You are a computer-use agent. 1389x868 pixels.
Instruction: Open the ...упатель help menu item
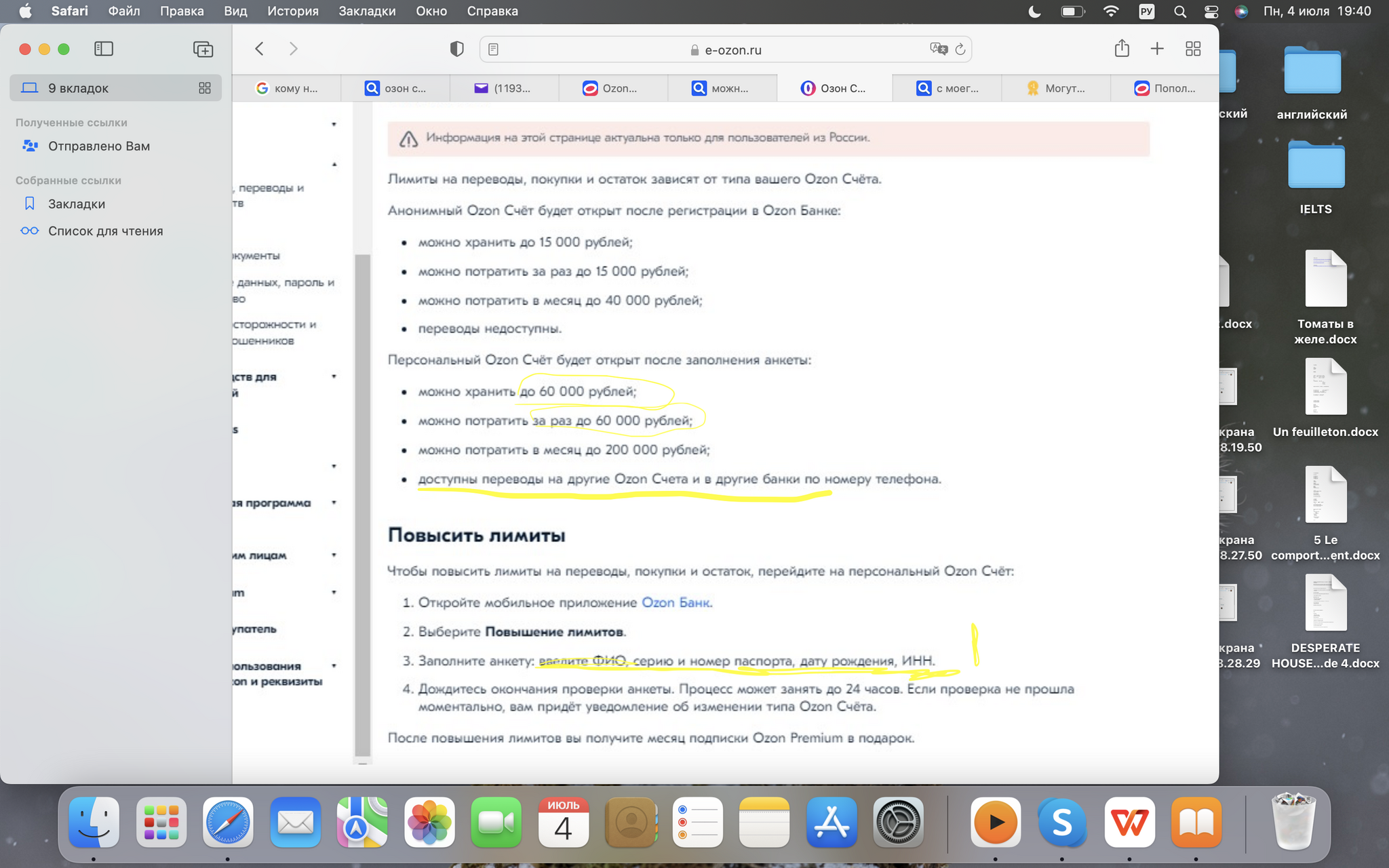pyautogui.click(x=255, y=629)
